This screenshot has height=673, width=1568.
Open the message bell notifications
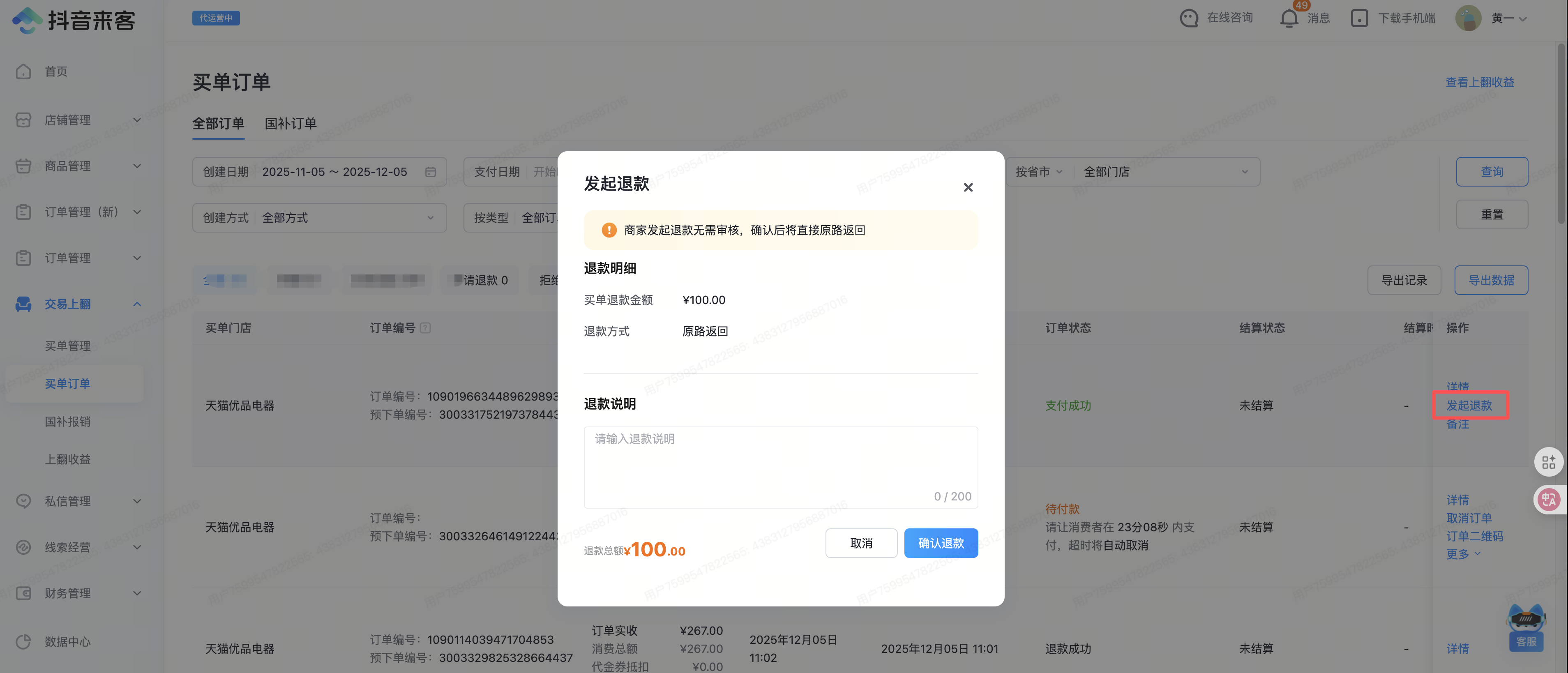(x=1289, y=18)
